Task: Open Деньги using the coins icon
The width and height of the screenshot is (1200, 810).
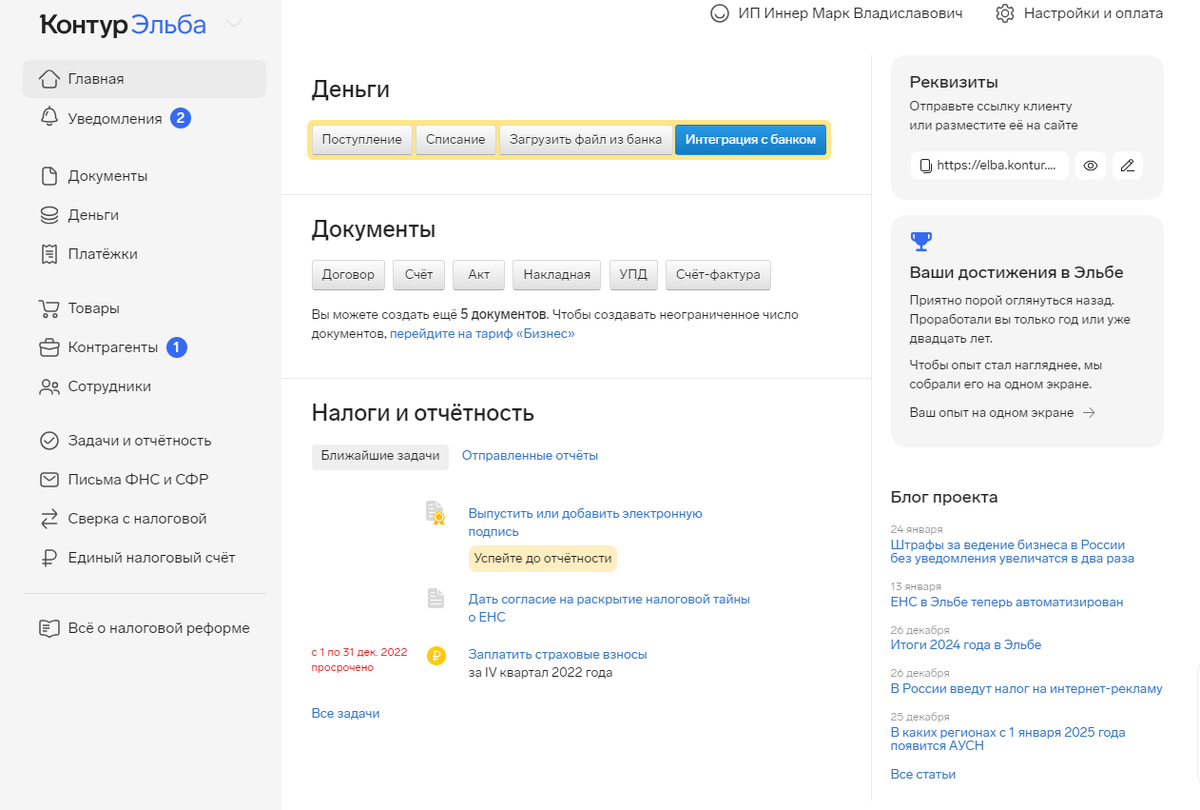Action: (x=48, y=214)
